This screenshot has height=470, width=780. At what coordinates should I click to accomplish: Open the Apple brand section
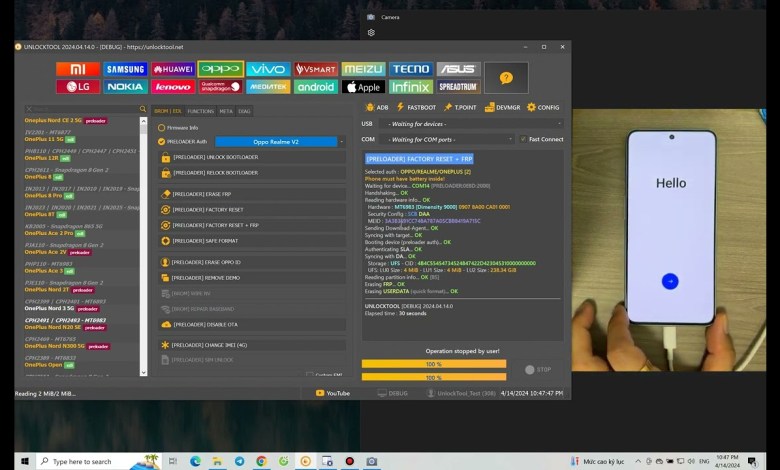(x=363, y=87)
